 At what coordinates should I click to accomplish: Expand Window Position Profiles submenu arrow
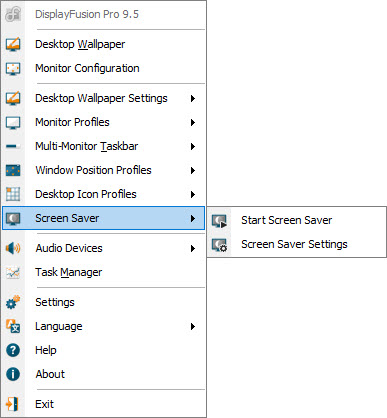click(193, 170)
